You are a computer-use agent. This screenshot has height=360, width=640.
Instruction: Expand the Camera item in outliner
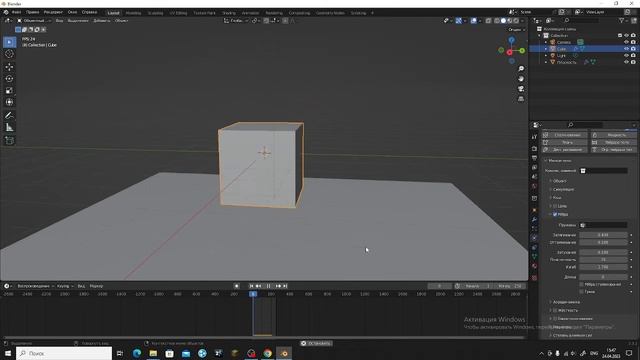coord(546,42)
